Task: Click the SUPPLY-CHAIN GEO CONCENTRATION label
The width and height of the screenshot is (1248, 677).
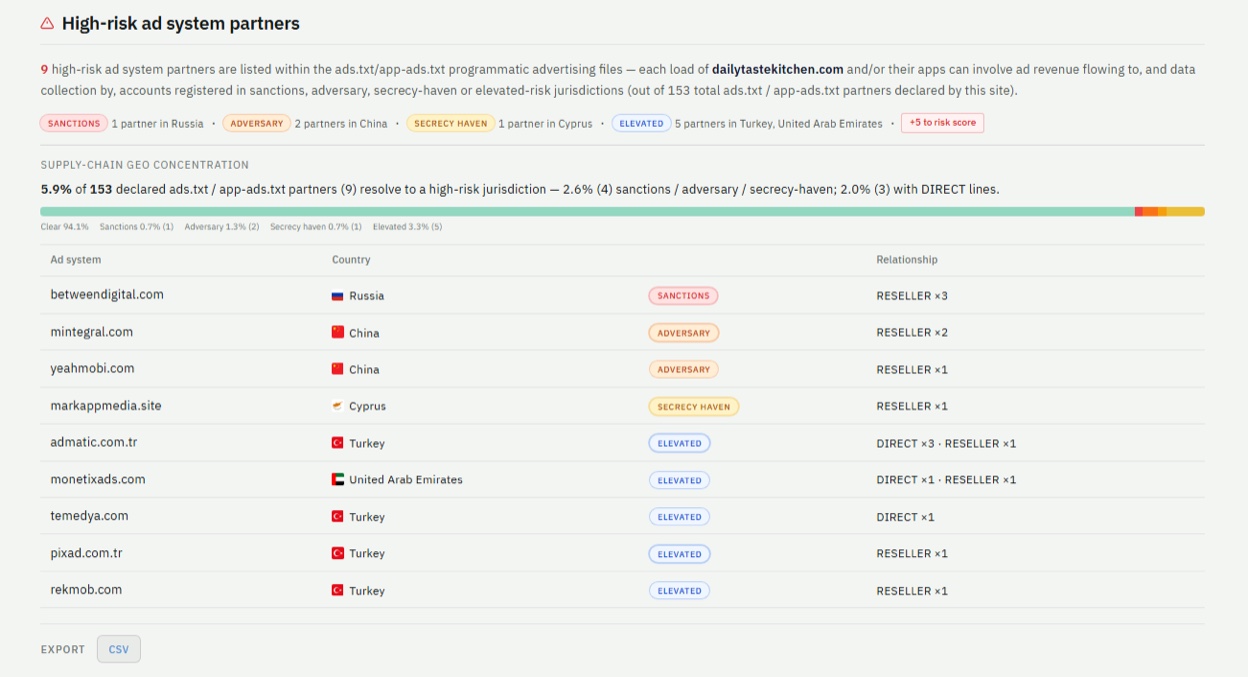Action: (x=145, y=165)
